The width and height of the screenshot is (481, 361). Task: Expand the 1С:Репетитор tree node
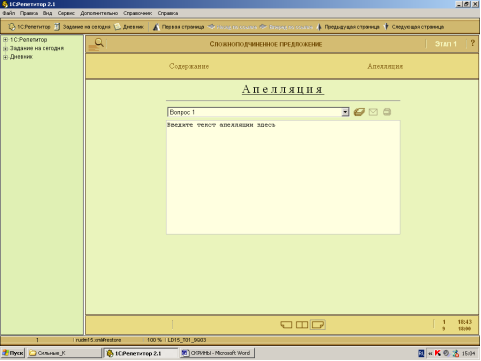point(5,40)
